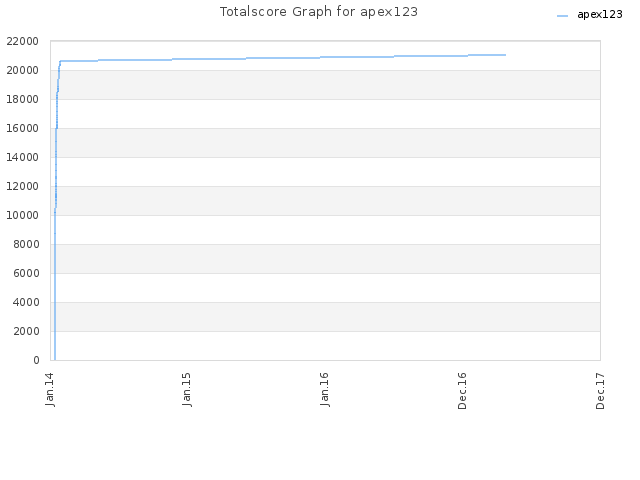Click the 20000 y-axis label

(x=22, y=70)
